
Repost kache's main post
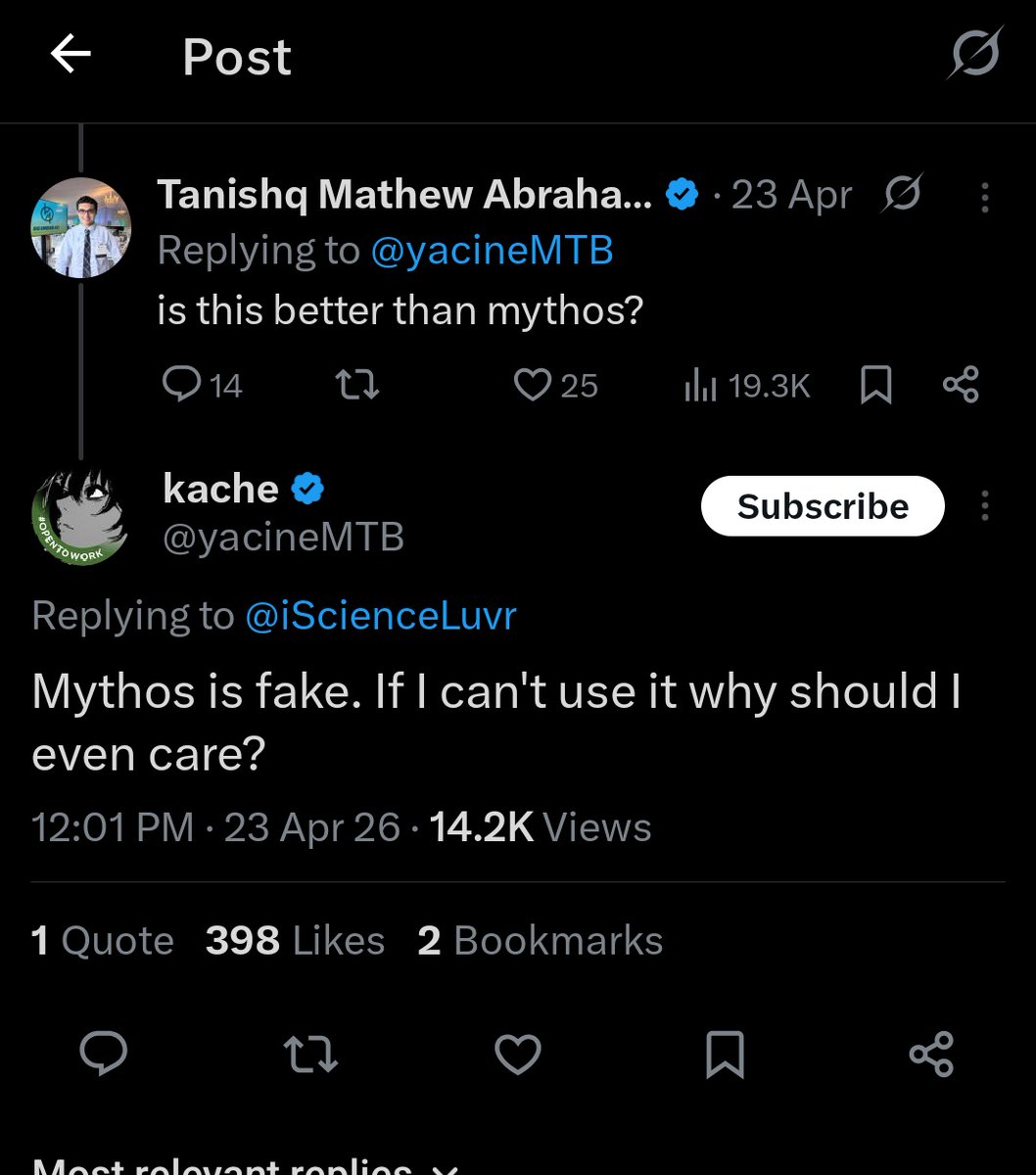coord(310,1055)
